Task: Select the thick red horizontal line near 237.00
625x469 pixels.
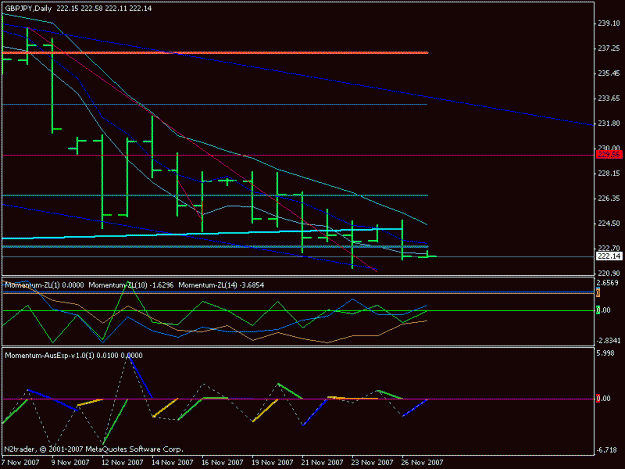Action: click(x=215, y=53)
